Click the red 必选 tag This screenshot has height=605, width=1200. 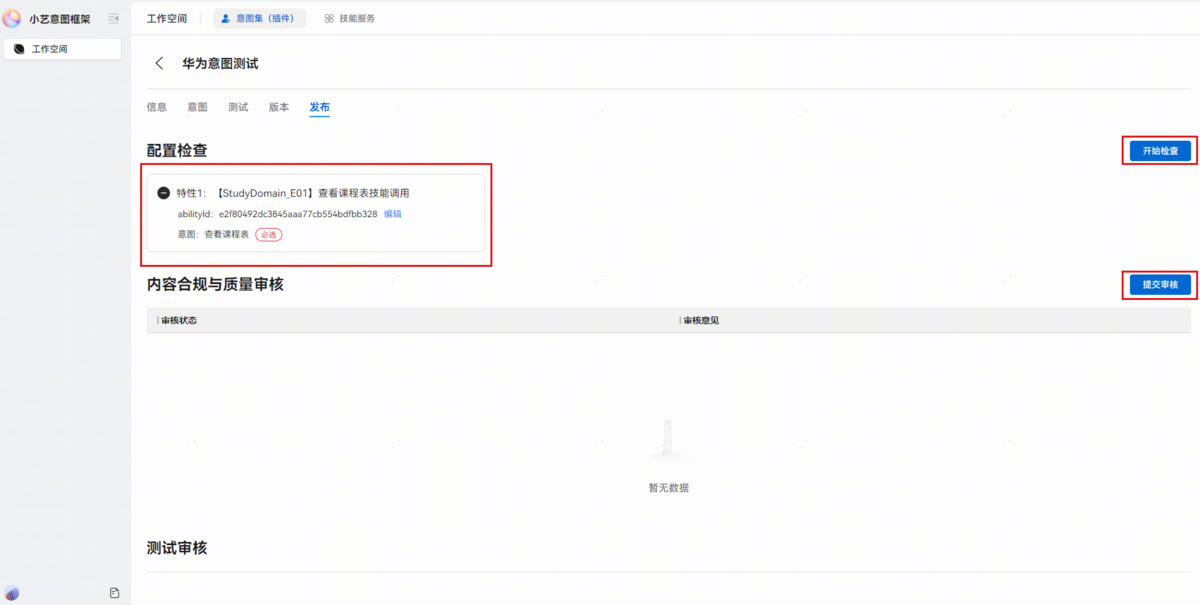268,234
